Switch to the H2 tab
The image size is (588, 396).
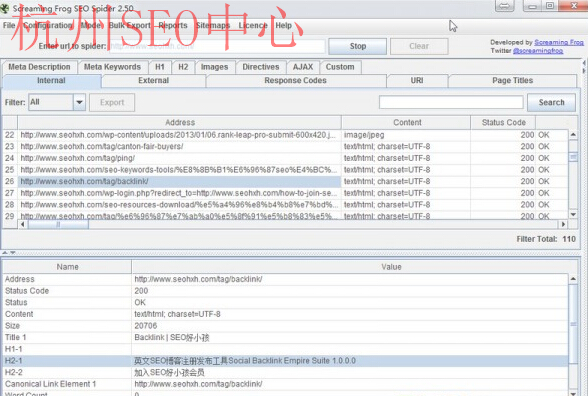coord(183,67)
